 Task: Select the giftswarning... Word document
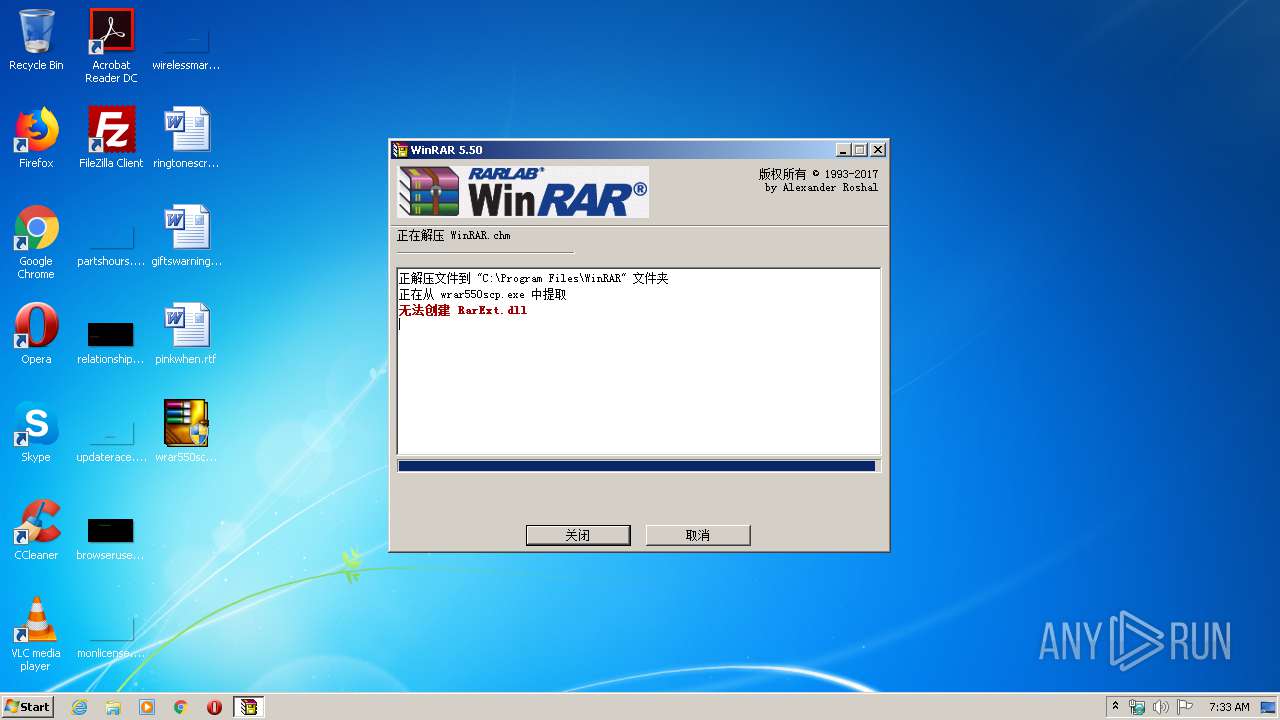(186, 236)
